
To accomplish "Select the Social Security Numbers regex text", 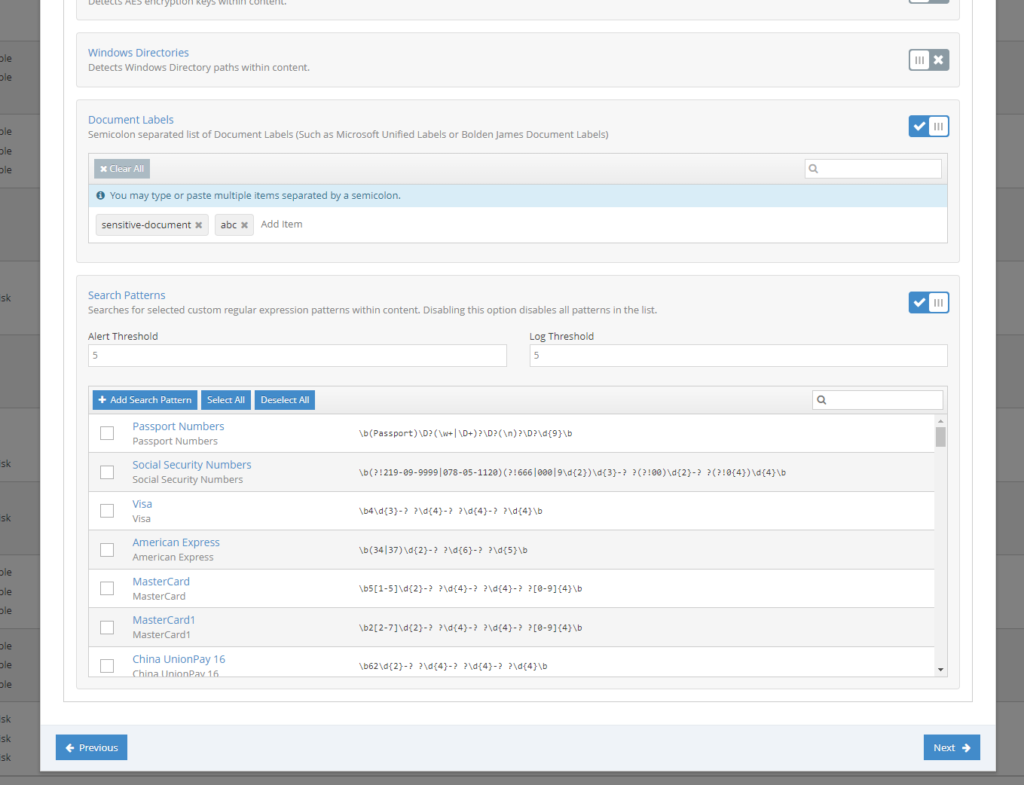I will (x=572, y=472).
